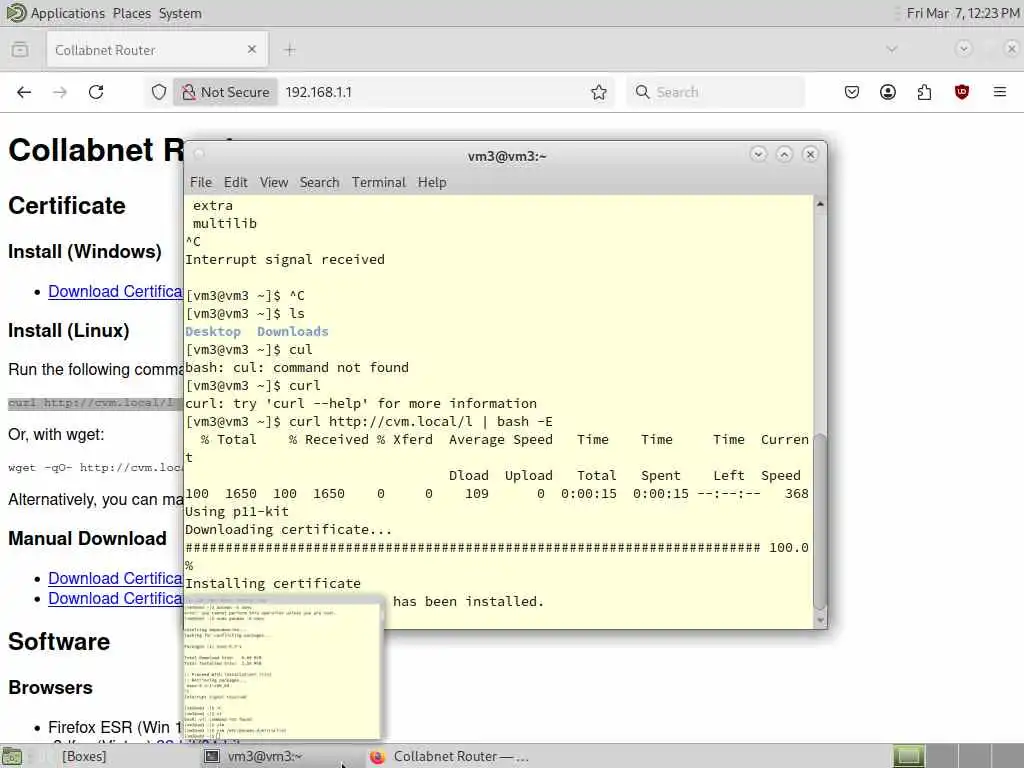Open the terminal Edit menu
This screenshot has height=768, width=1024.
tap(235, 182)
